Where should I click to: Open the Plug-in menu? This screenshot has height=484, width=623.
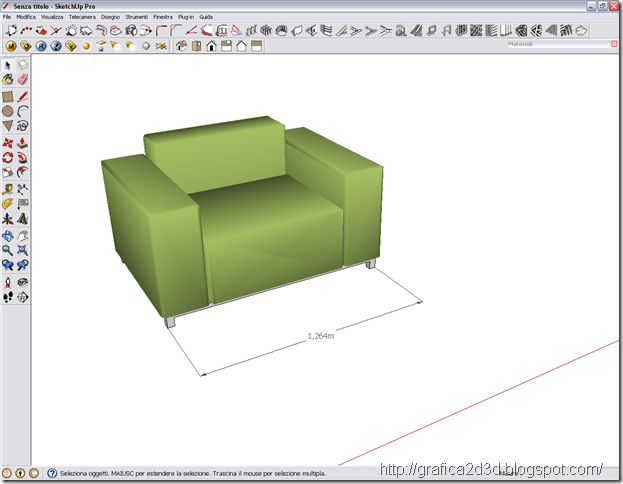click(x=186, y=17)
